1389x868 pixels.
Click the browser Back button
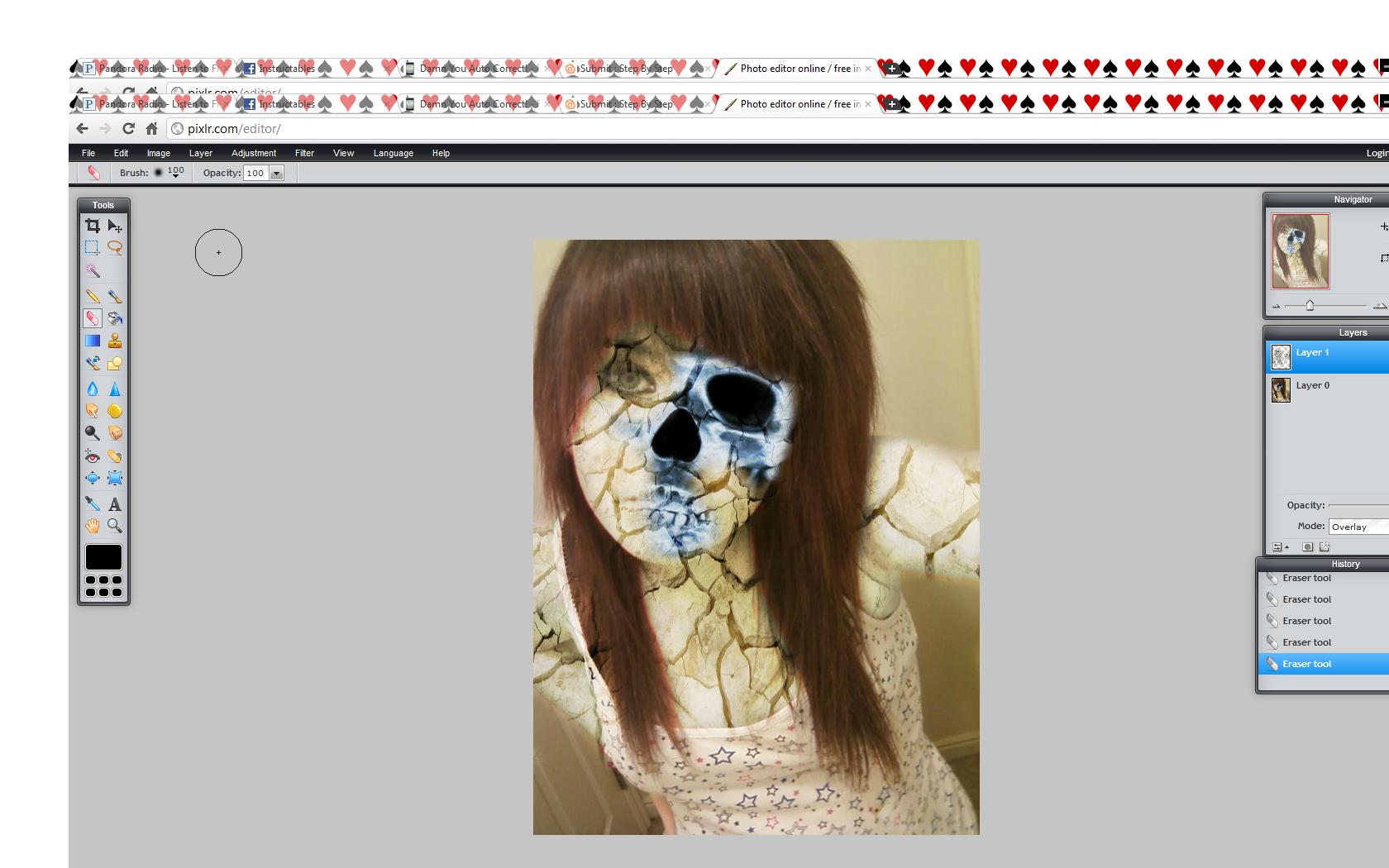tap(82, 128)
